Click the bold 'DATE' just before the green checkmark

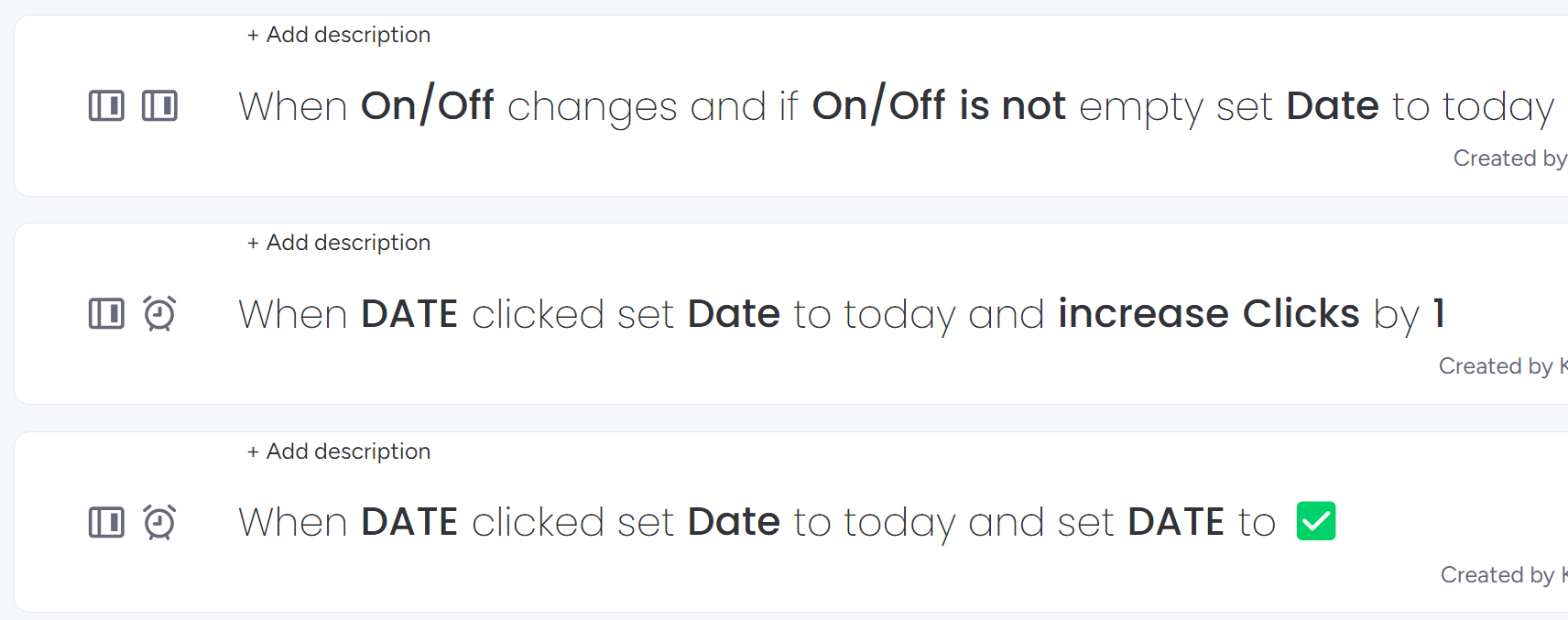[x=1176, y=523]
